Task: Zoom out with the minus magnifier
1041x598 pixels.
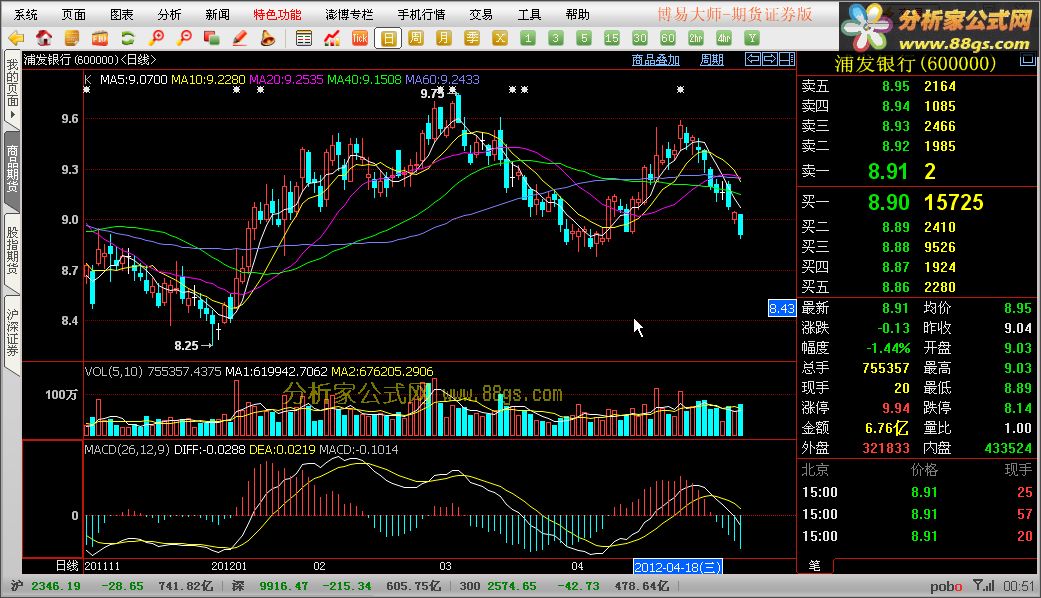Action: [x=184, y=38]
